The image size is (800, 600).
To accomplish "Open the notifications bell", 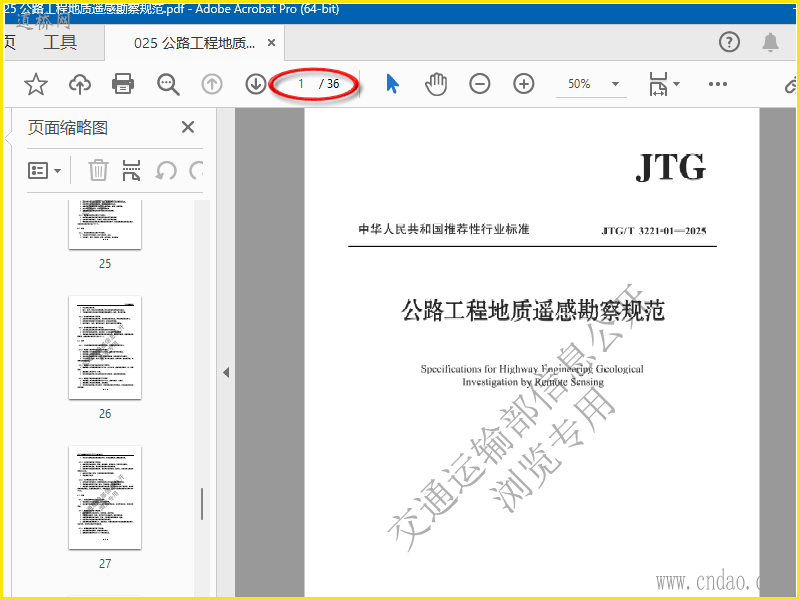I will 770,42.
